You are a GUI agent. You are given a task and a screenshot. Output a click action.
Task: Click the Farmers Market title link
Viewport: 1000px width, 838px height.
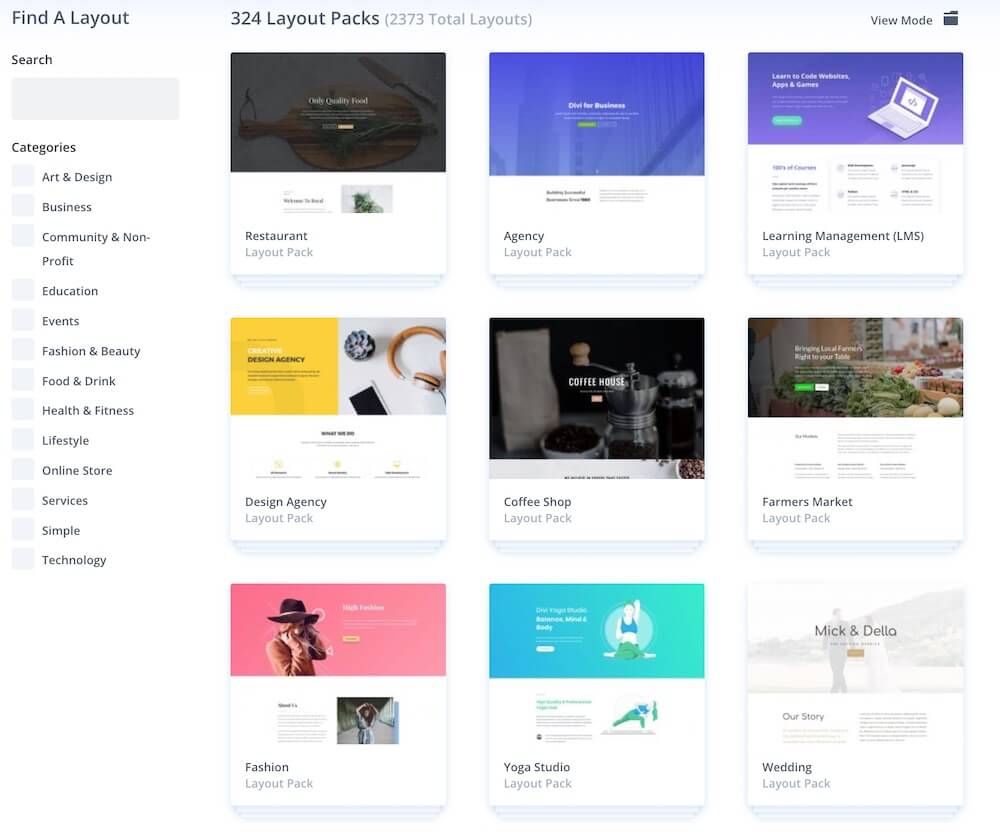click(807, 502)
